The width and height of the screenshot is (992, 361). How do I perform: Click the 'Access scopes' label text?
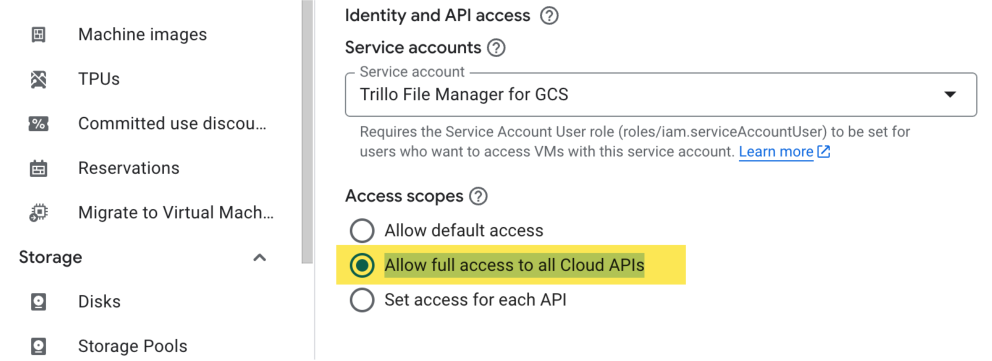click(404, 197)
